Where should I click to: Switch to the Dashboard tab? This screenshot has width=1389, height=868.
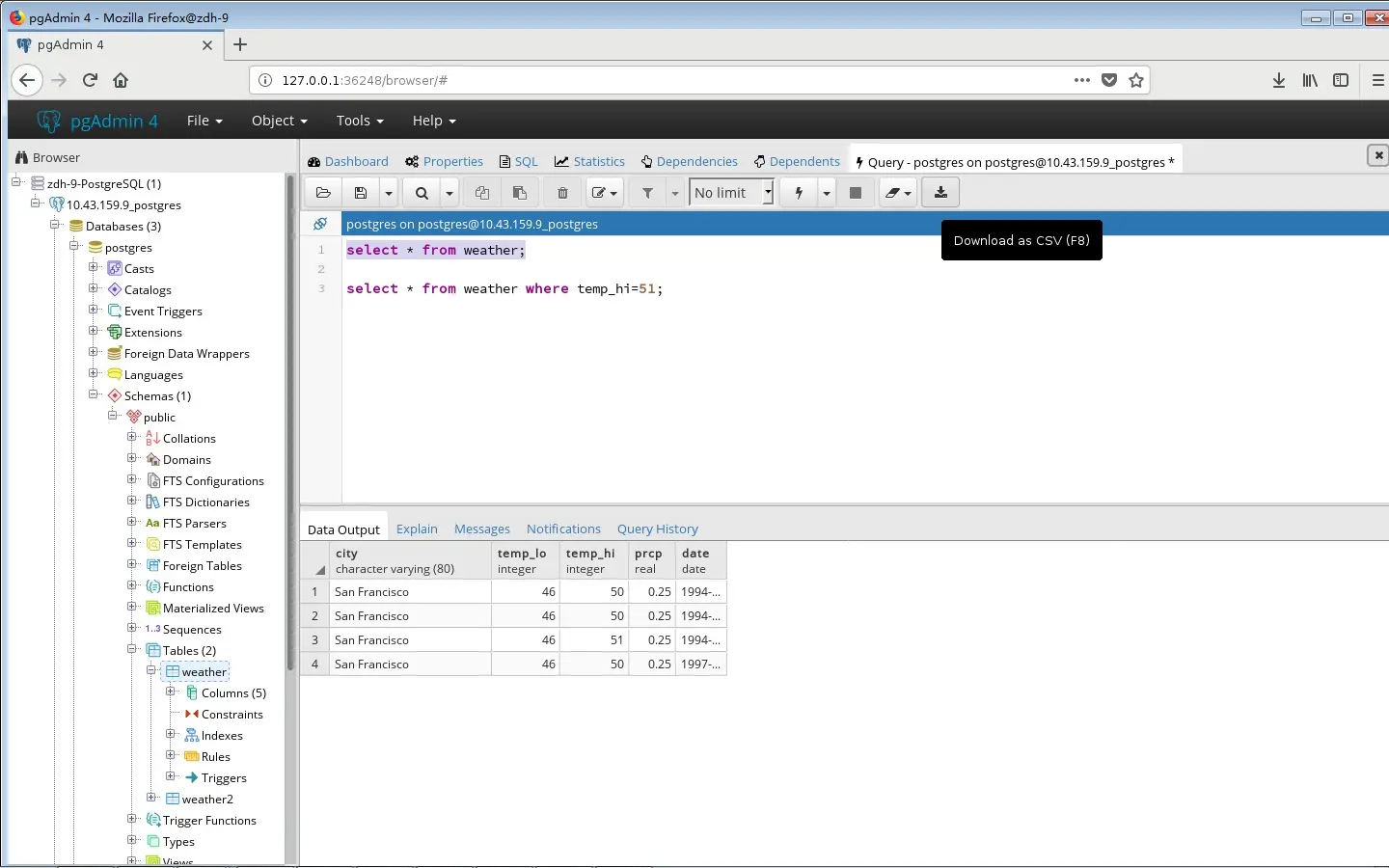click(348, 162)
